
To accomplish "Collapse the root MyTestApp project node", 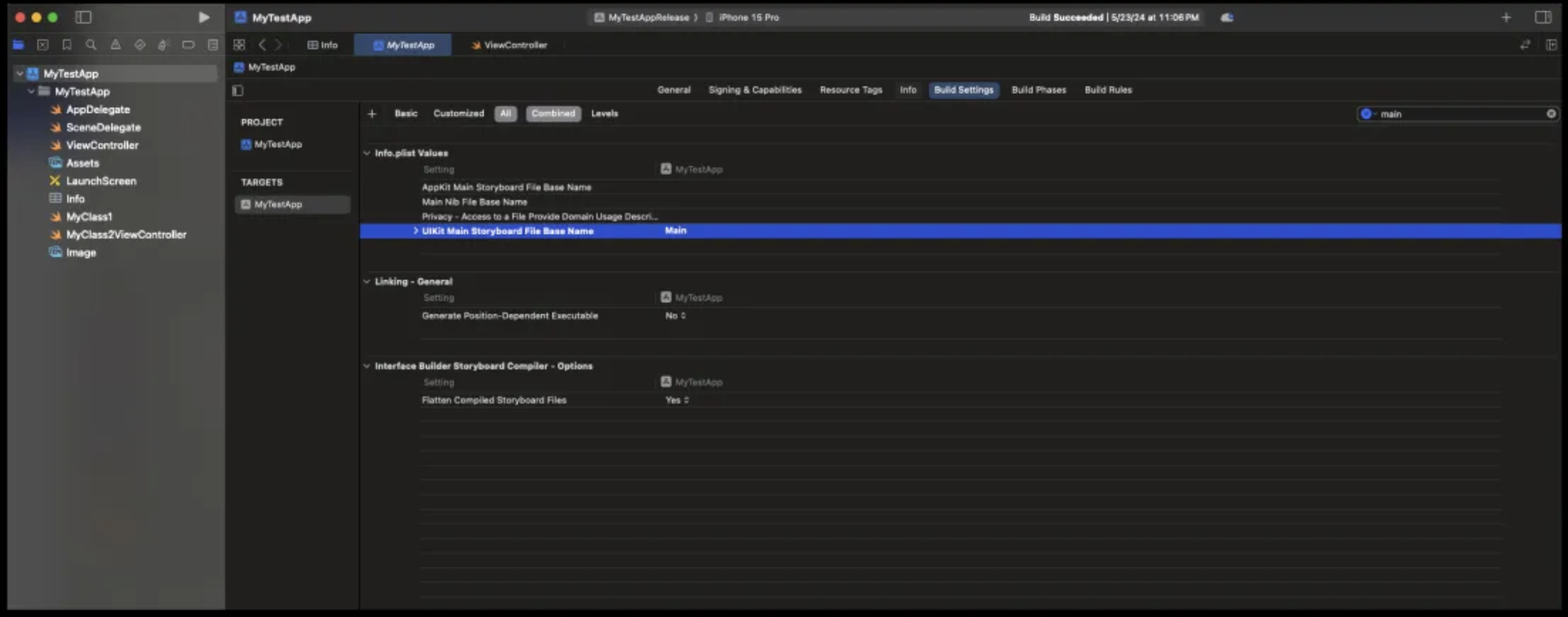I will [20, 73].
